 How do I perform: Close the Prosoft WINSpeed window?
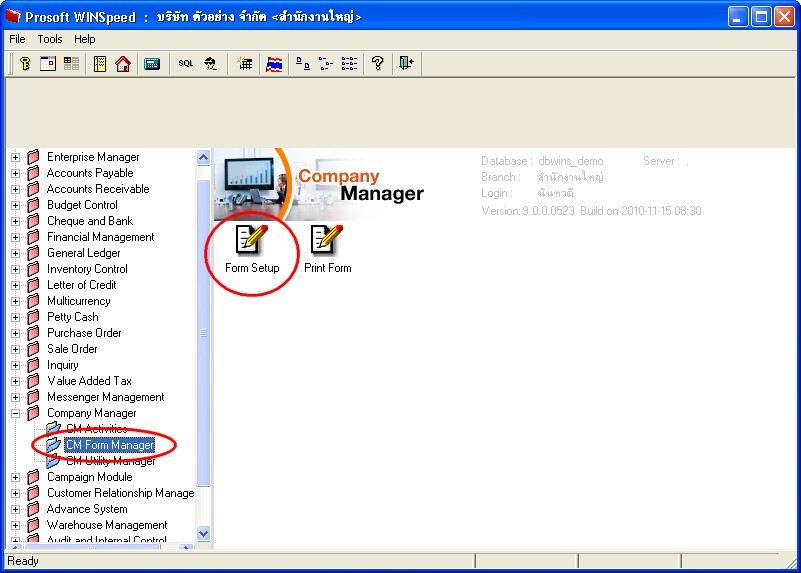[784, 16]
